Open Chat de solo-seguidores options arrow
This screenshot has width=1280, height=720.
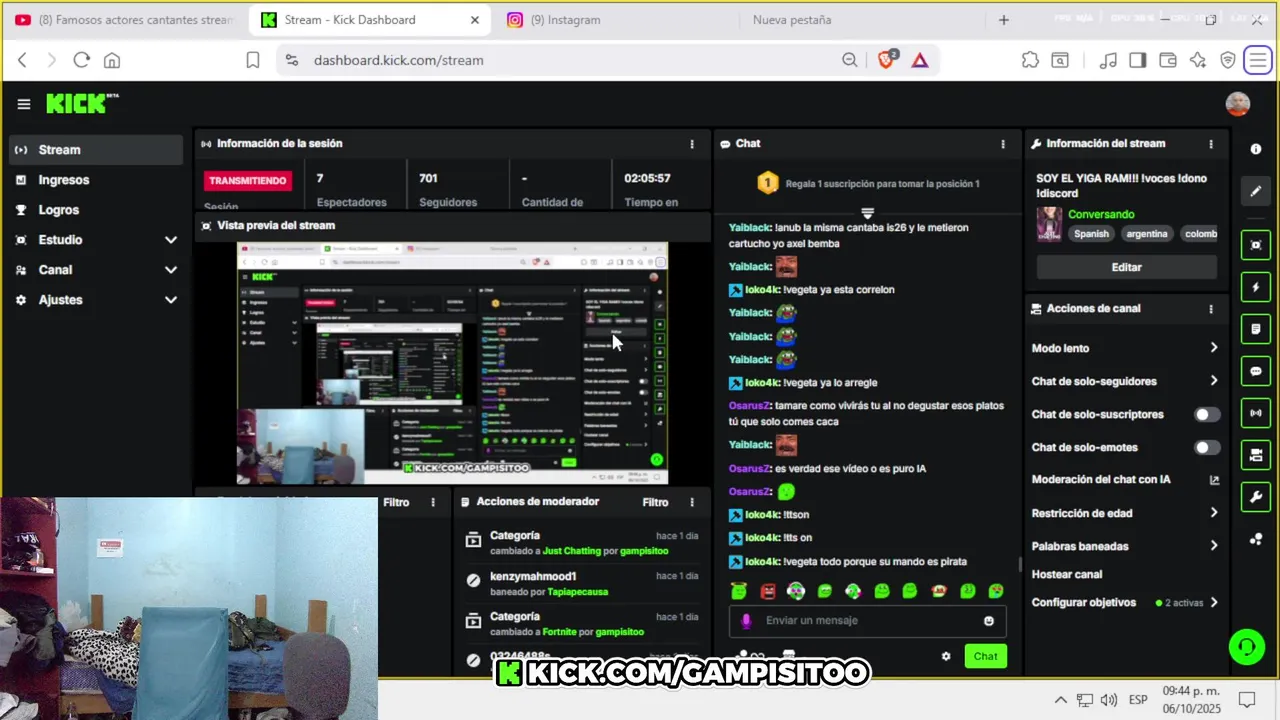tap(1214, 381)
